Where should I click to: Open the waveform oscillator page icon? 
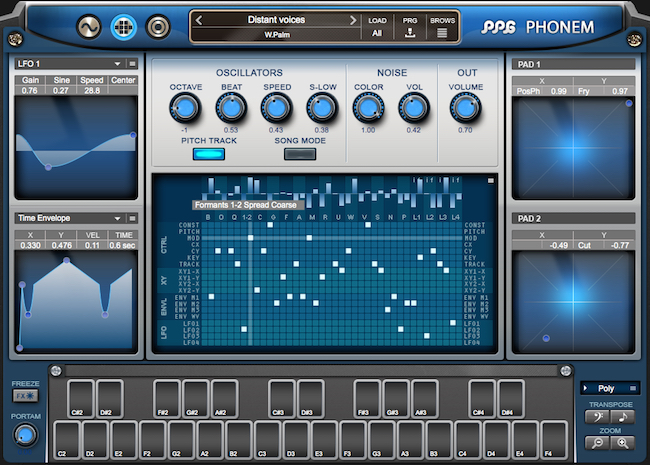(x=89, y=27)
